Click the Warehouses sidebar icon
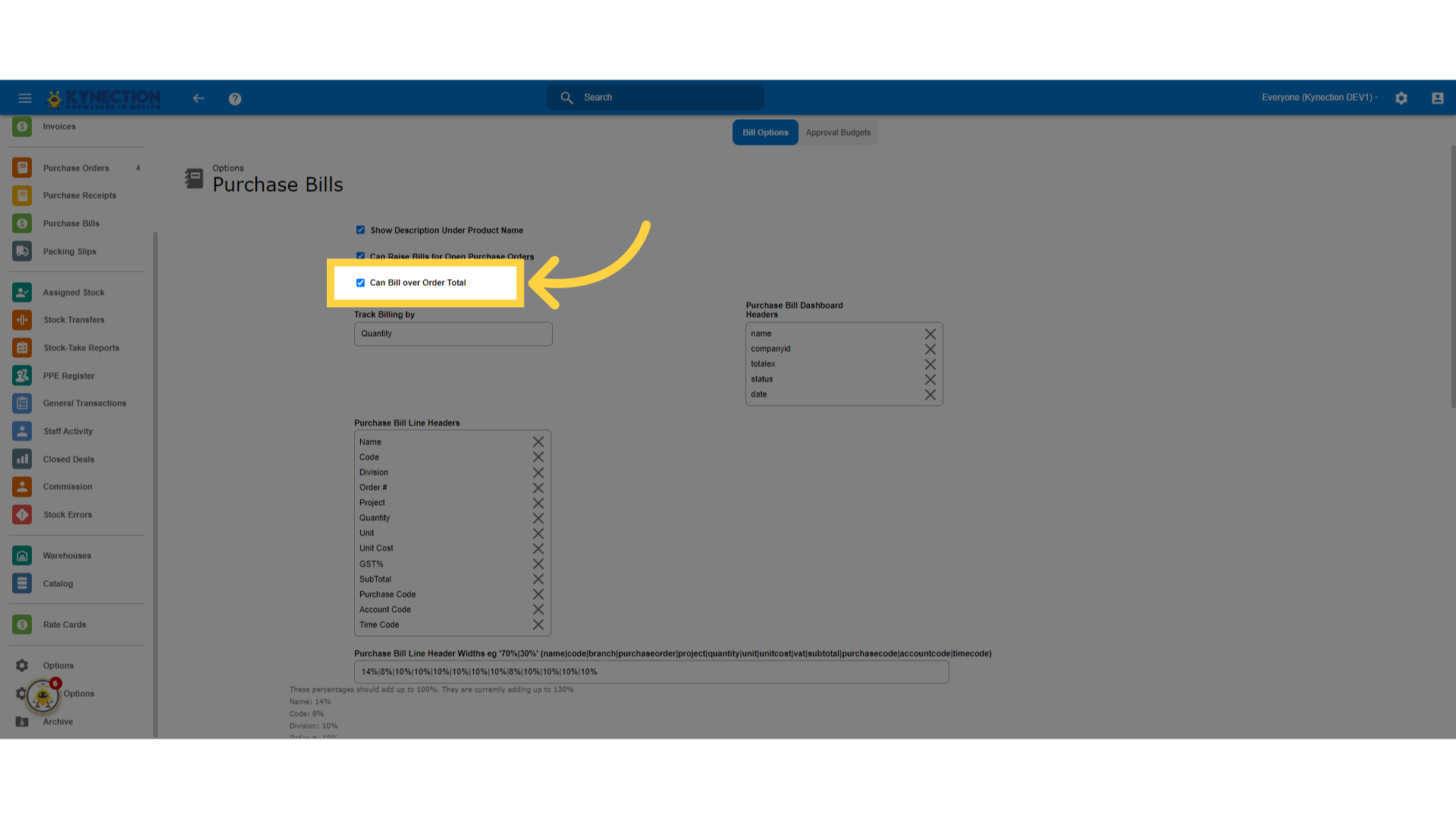 click(21, 555)
